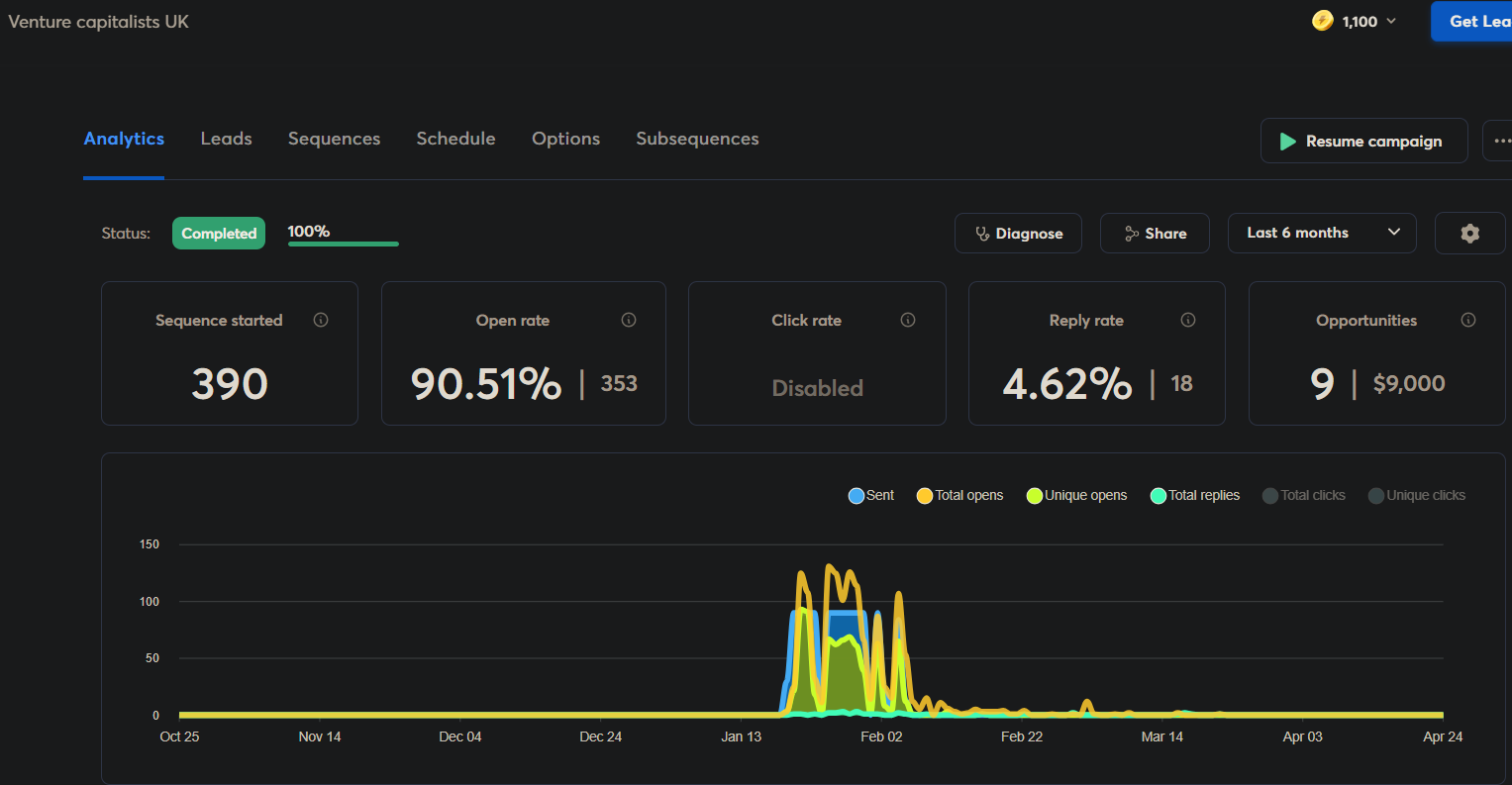Switch to the Leads tab
Image resolution: width=1512 pixels, height=785 pixels.
click(x=226, y=139)
